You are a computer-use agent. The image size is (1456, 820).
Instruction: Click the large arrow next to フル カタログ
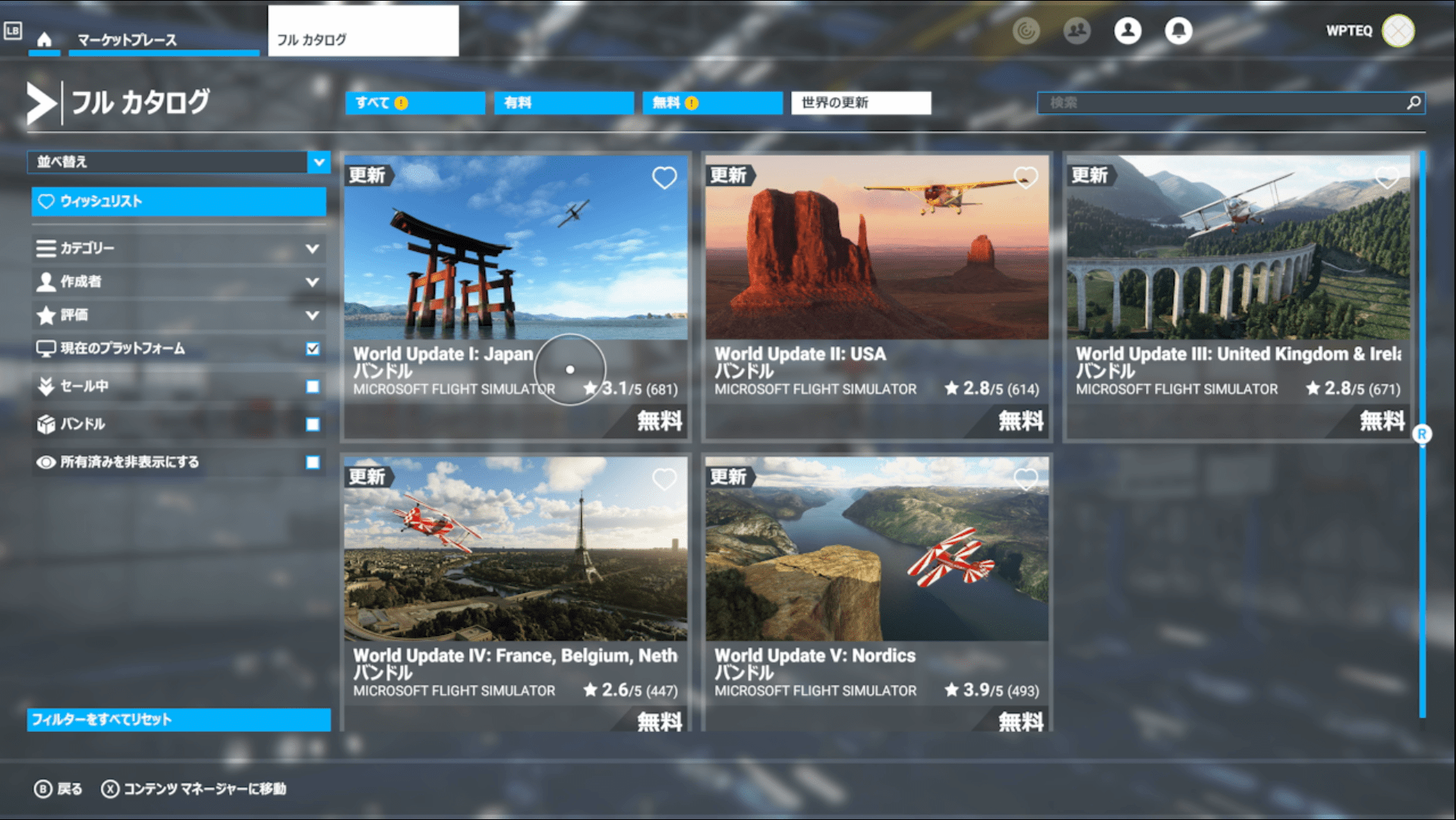point(41,102)
